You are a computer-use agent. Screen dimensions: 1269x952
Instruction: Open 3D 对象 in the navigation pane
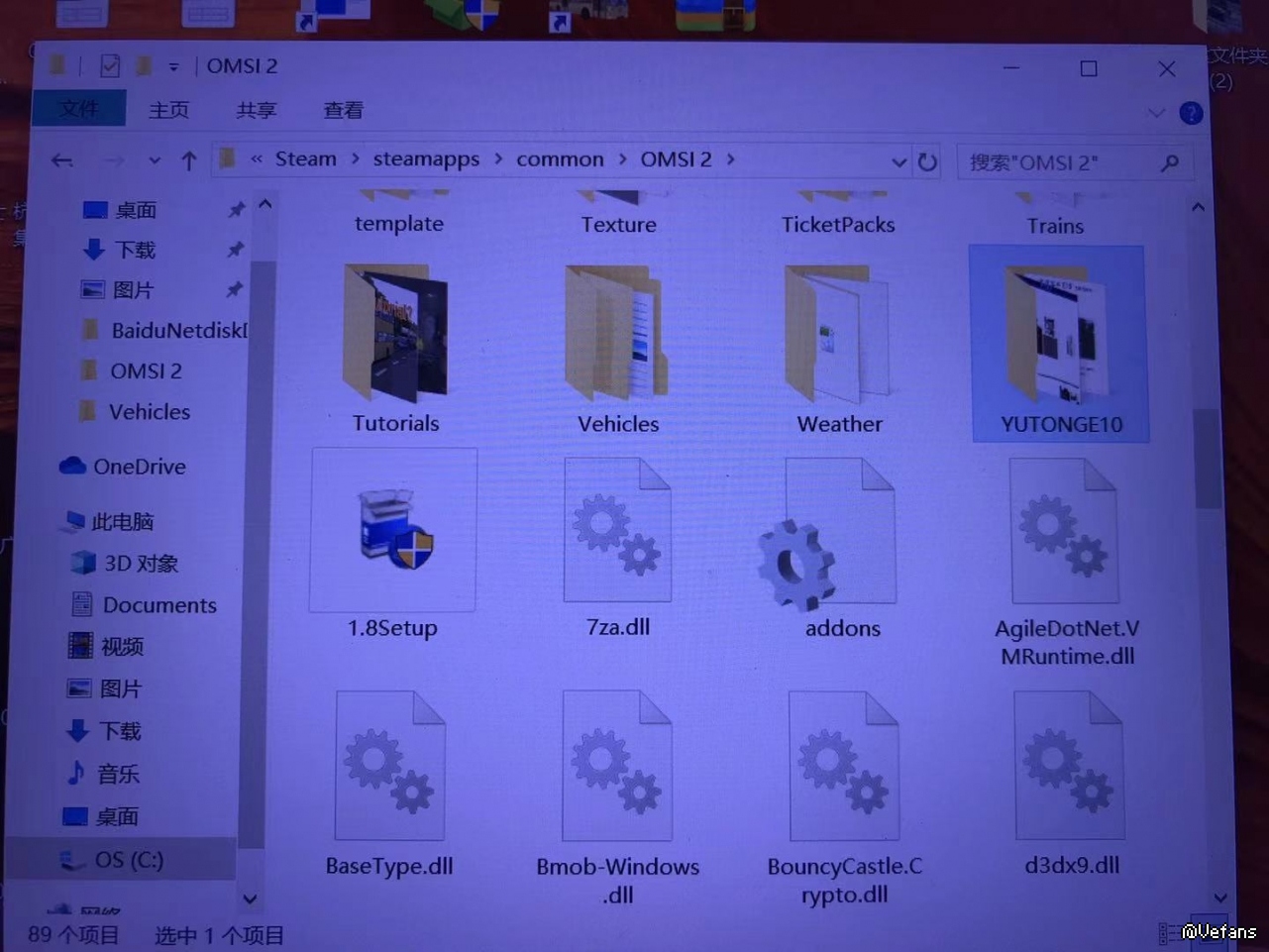[125, 564]
